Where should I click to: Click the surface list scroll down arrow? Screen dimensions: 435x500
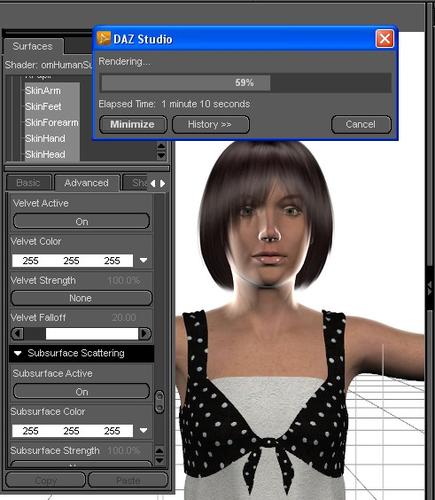[x=161, y=155]
